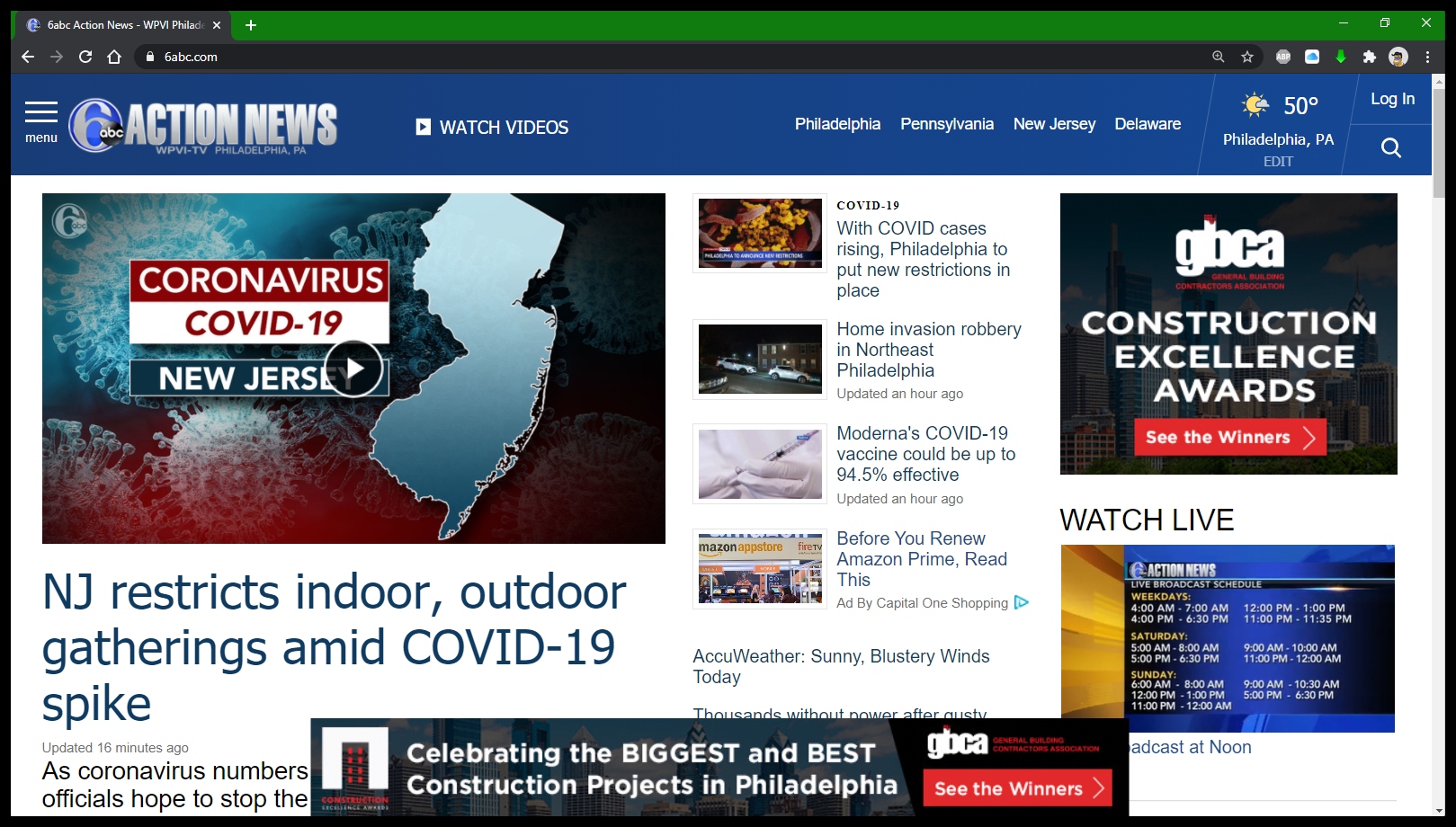Open Home invasion robbery Northeast Philadelphia story
Screen dimensions: 1456x827
pos(929,350)
